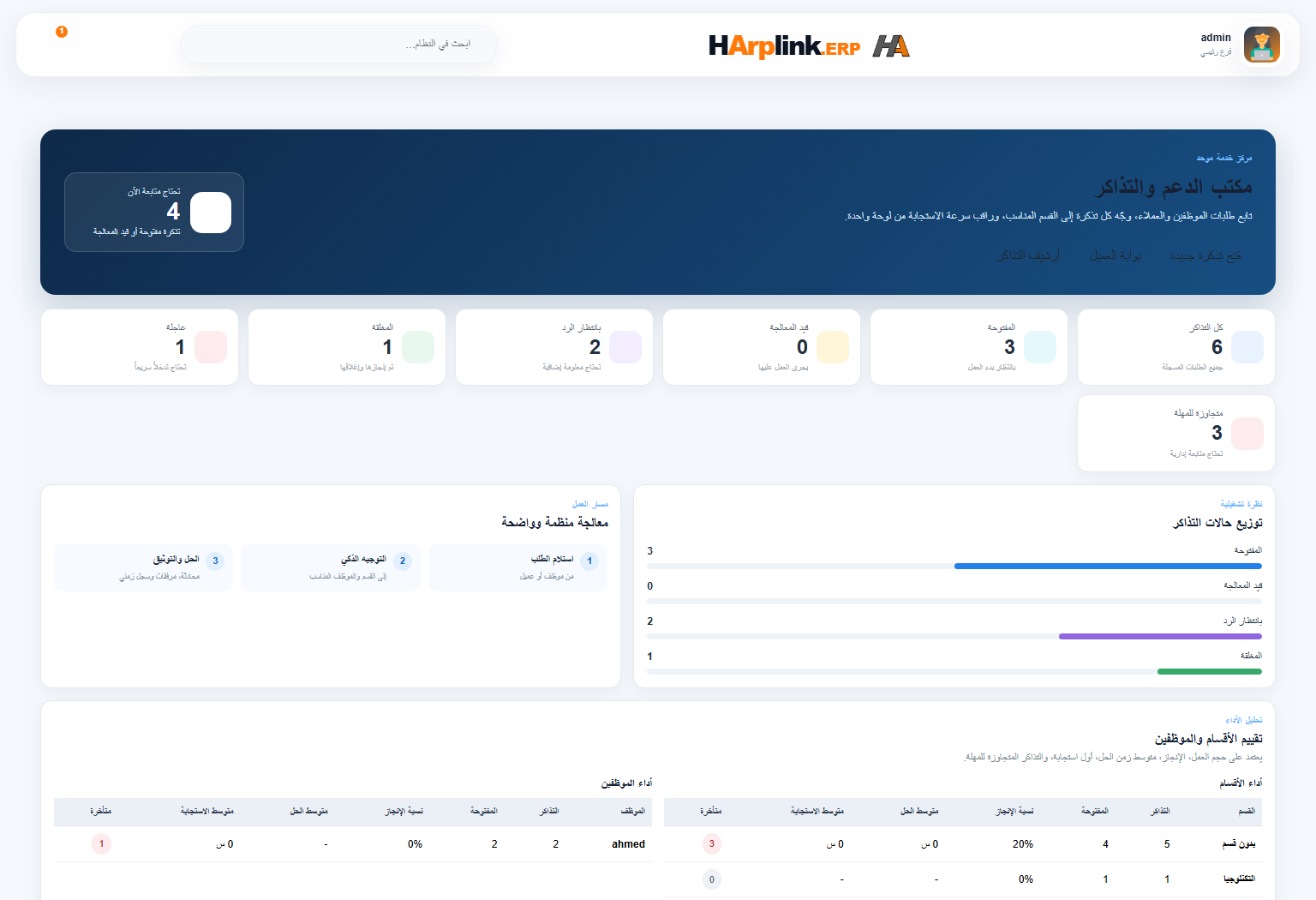Click the pink icon on عاجلة card

tap(211, 347)
